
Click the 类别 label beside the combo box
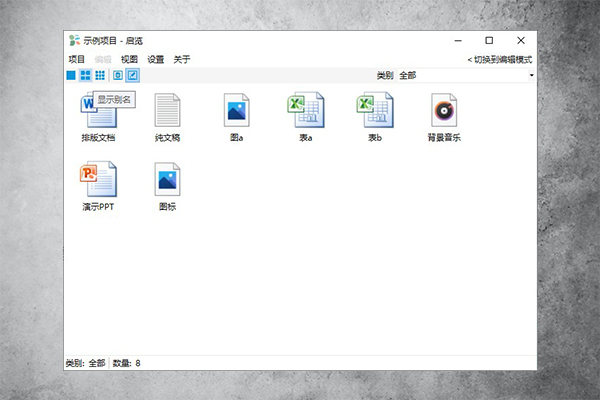click(x=385, y=75)
